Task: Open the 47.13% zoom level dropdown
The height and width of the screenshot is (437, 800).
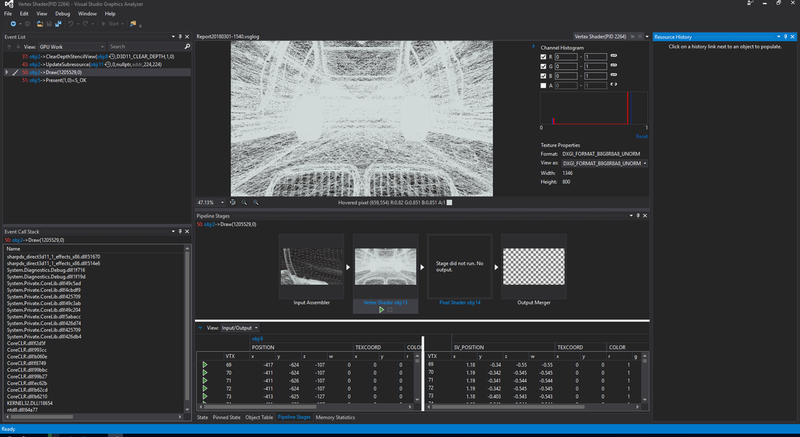Action: 211,202
